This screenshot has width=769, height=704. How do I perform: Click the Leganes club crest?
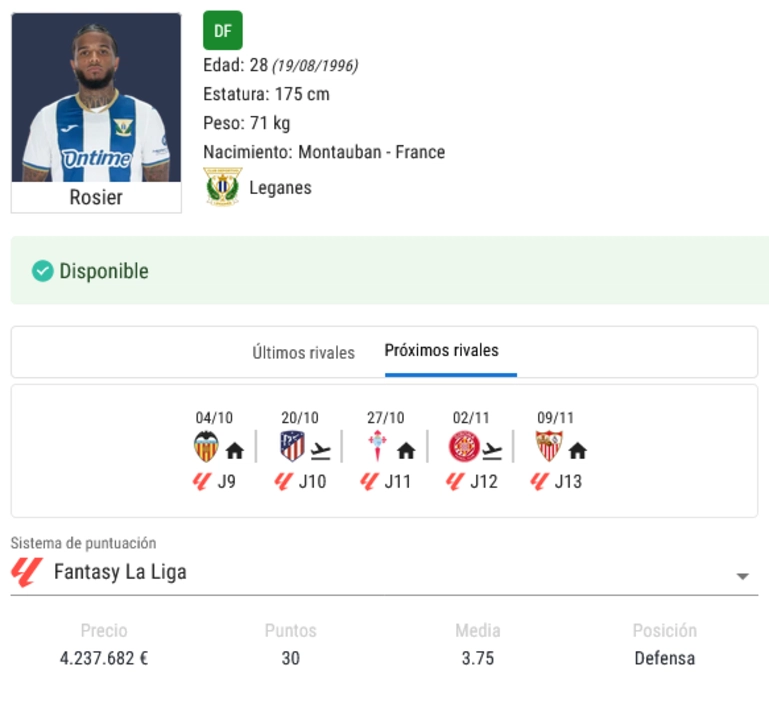pyautogui.click(x=223, y=187)
